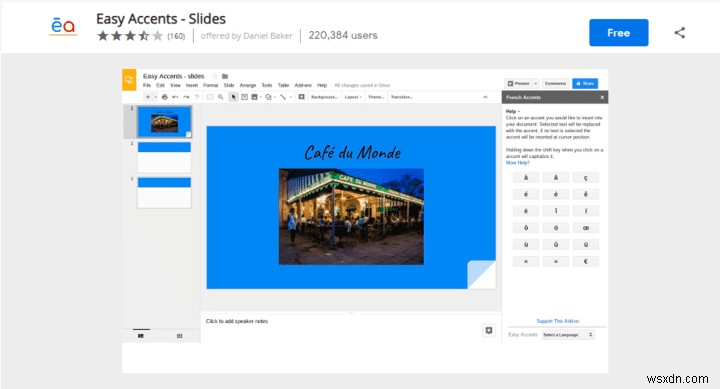Star the Easy Accents - slides presentation
Viewport: 720px width, 389px height.
(x=214, y=76)
